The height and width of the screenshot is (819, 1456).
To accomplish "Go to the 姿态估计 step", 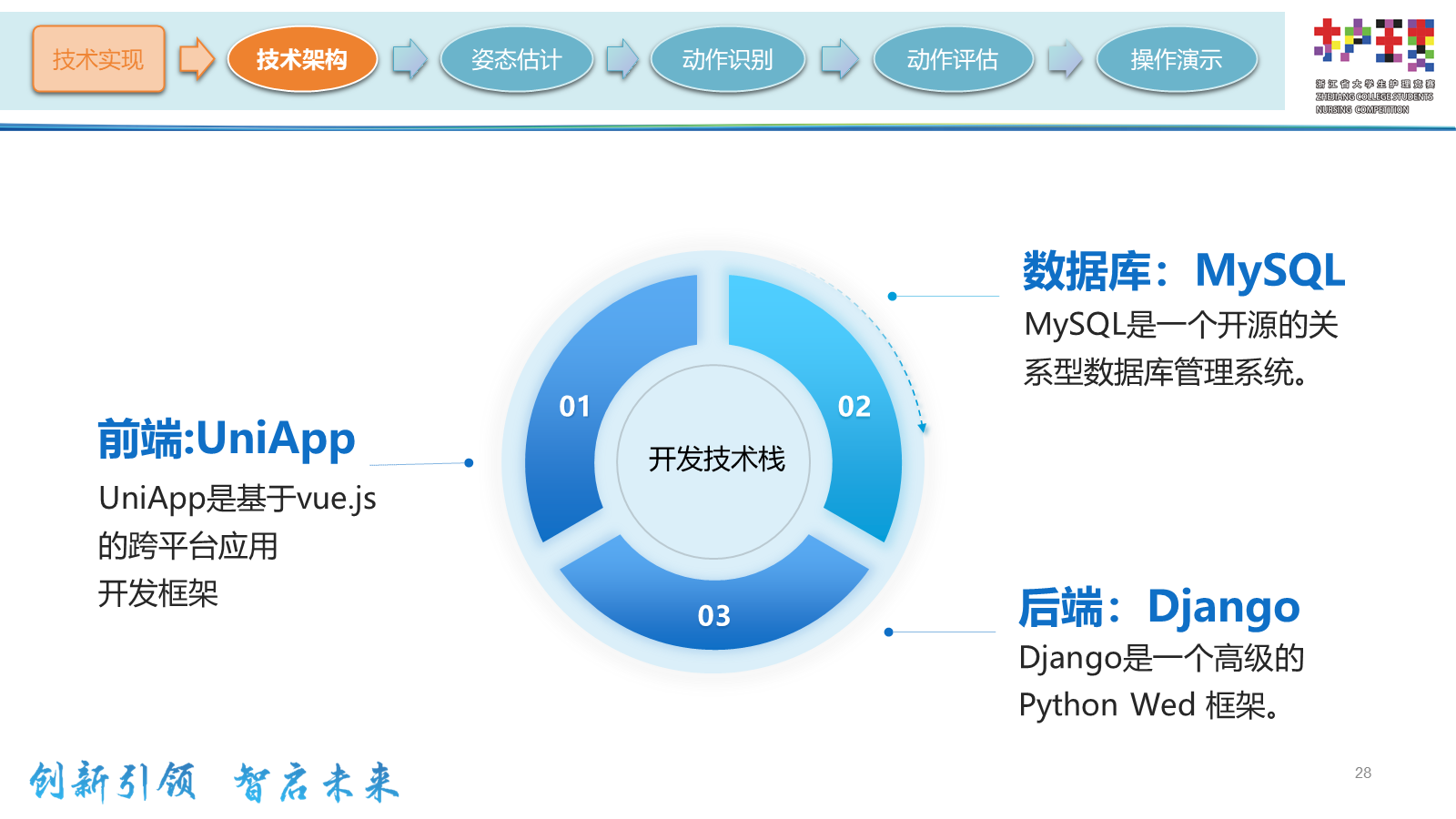I will point(516,59).
